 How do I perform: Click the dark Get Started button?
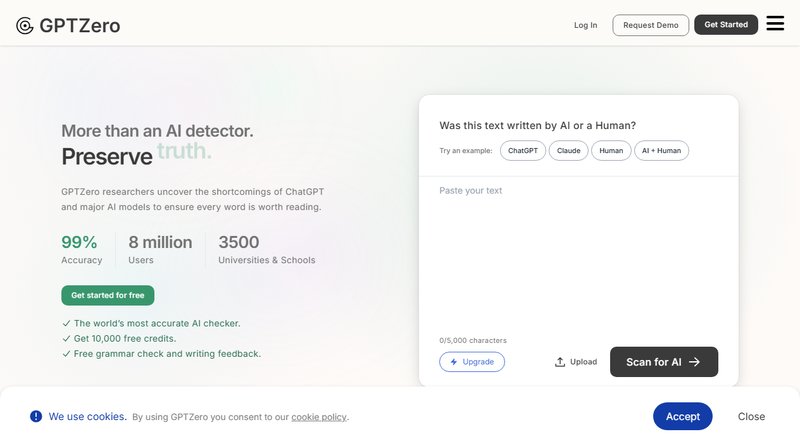tap(726, 25)
